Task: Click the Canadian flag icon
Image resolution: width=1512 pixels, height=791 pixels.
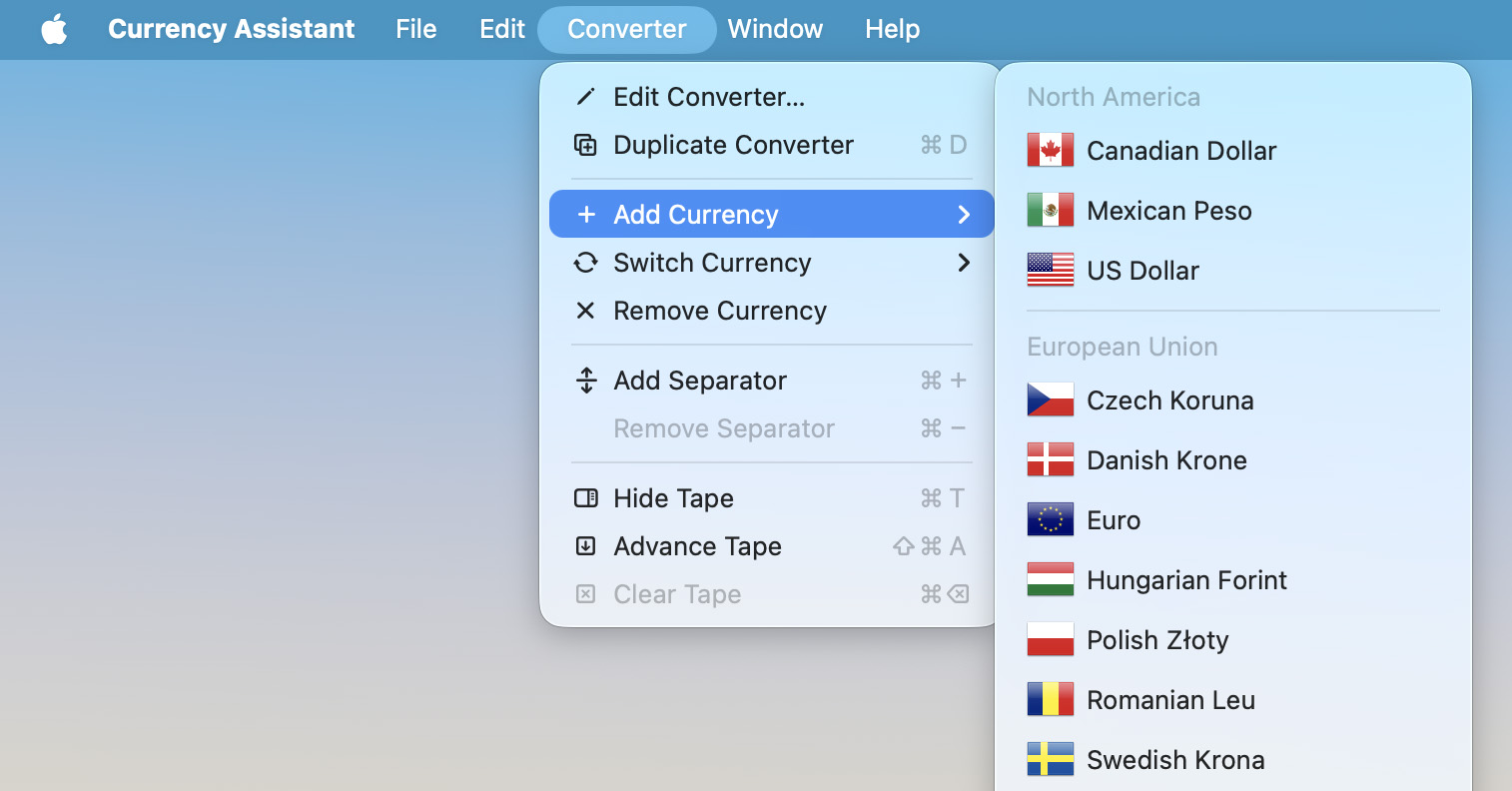Action: click(x=1050, y=150)
